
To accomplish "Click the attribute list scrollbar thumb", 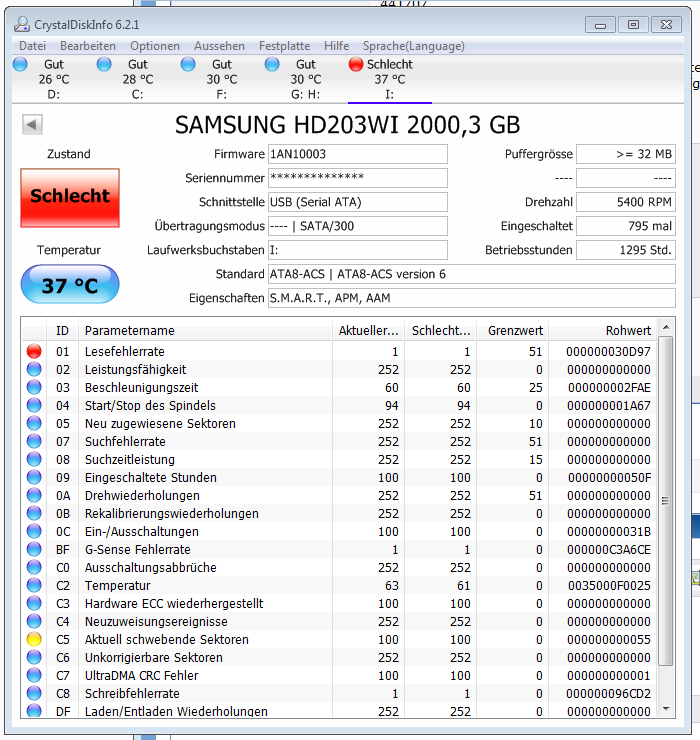I will click(666, 501).
